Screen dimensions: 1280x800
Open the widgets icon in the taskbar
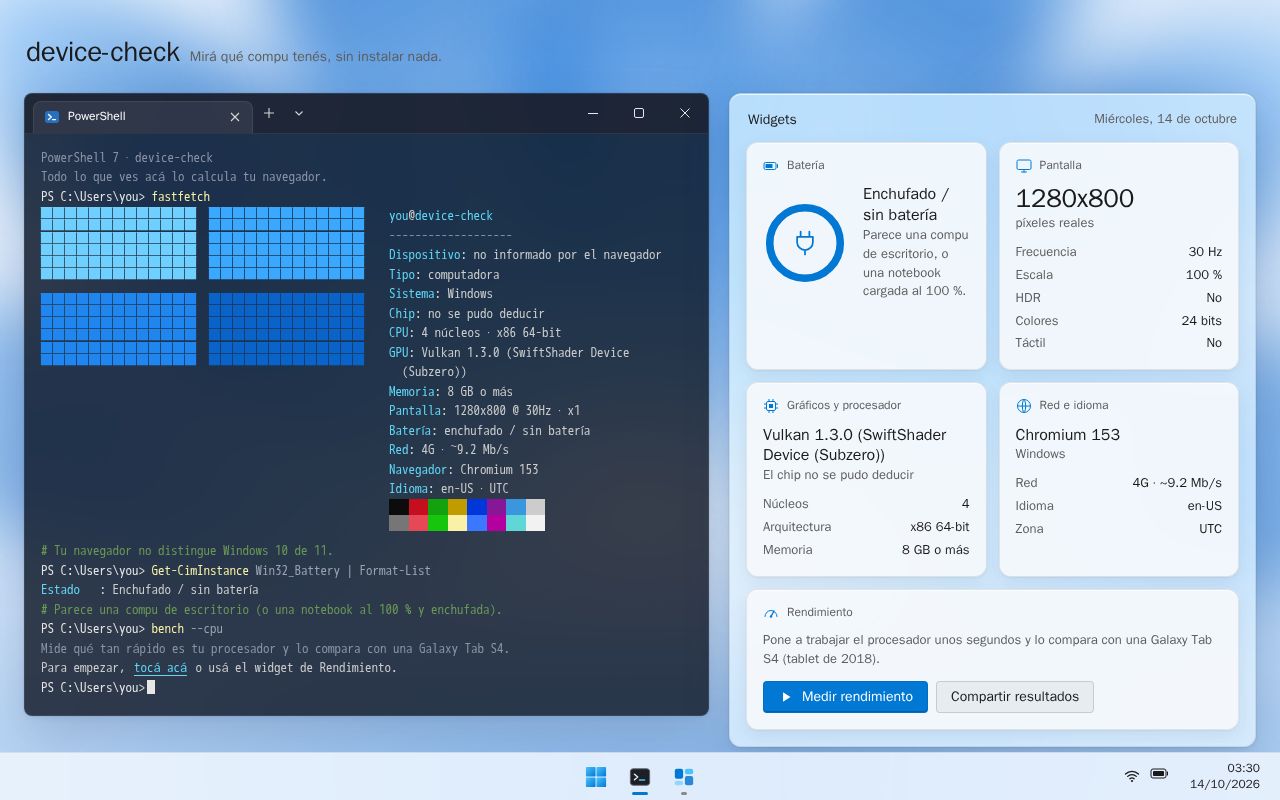684,777
